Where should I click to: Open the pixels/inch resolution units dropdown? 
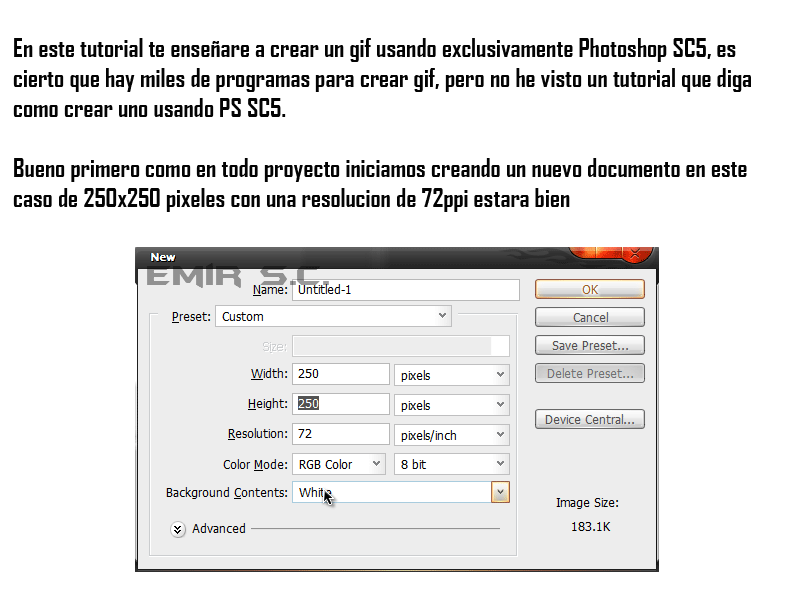point(452,435)
